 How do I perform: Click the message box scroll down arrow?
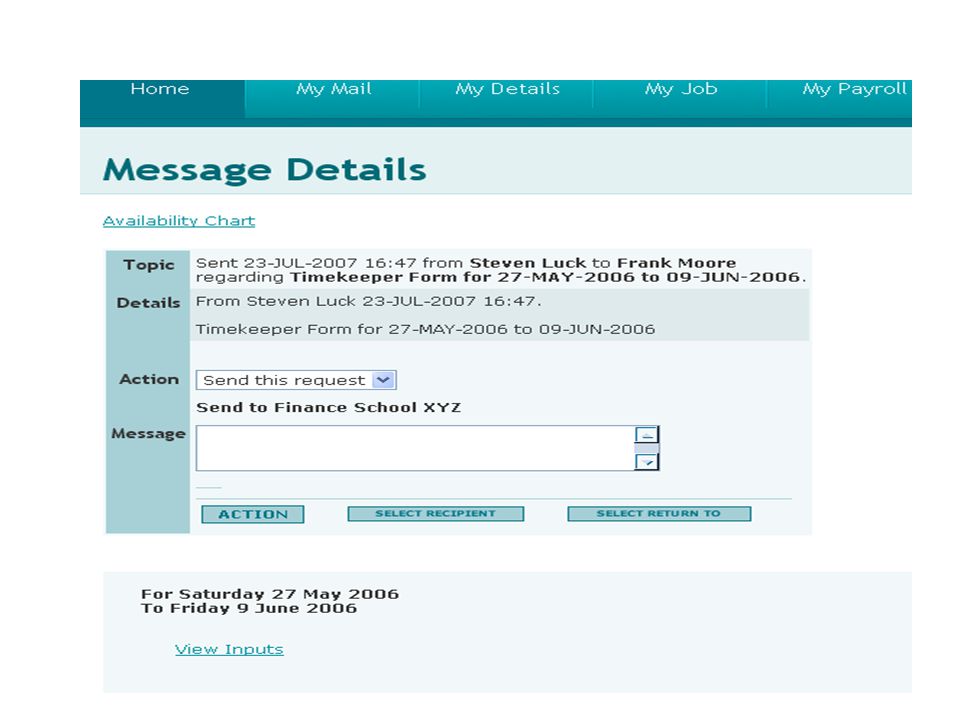647,462
